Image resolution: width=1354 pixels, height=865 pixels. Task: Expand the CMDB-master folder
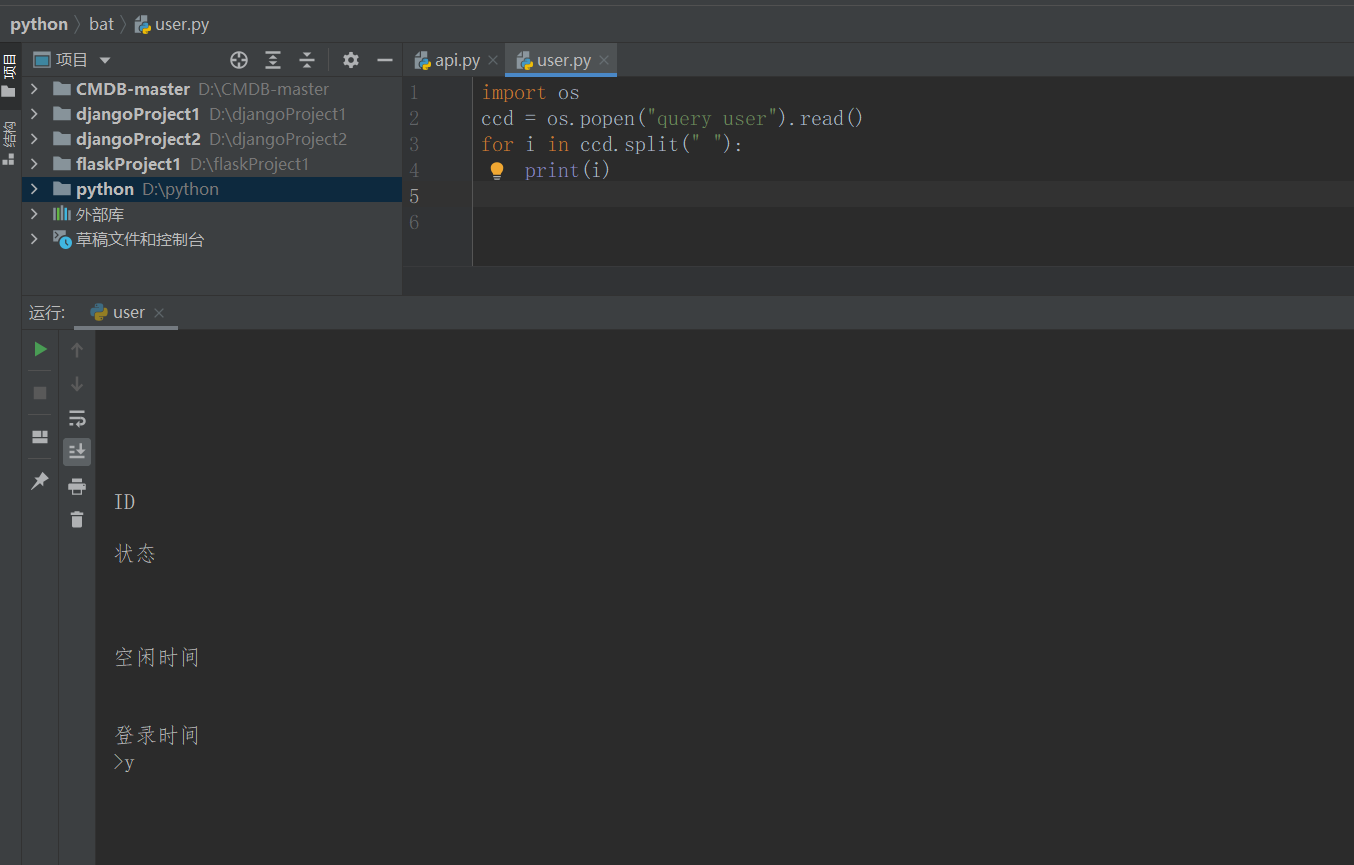pyautogui.click(x=35, y=89)
